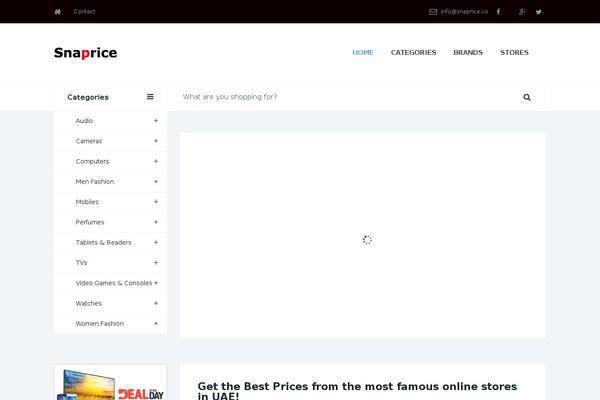This screenshot has height=400, width=600.
Task: Expand the Mobiles category
Action: point(156,202)
